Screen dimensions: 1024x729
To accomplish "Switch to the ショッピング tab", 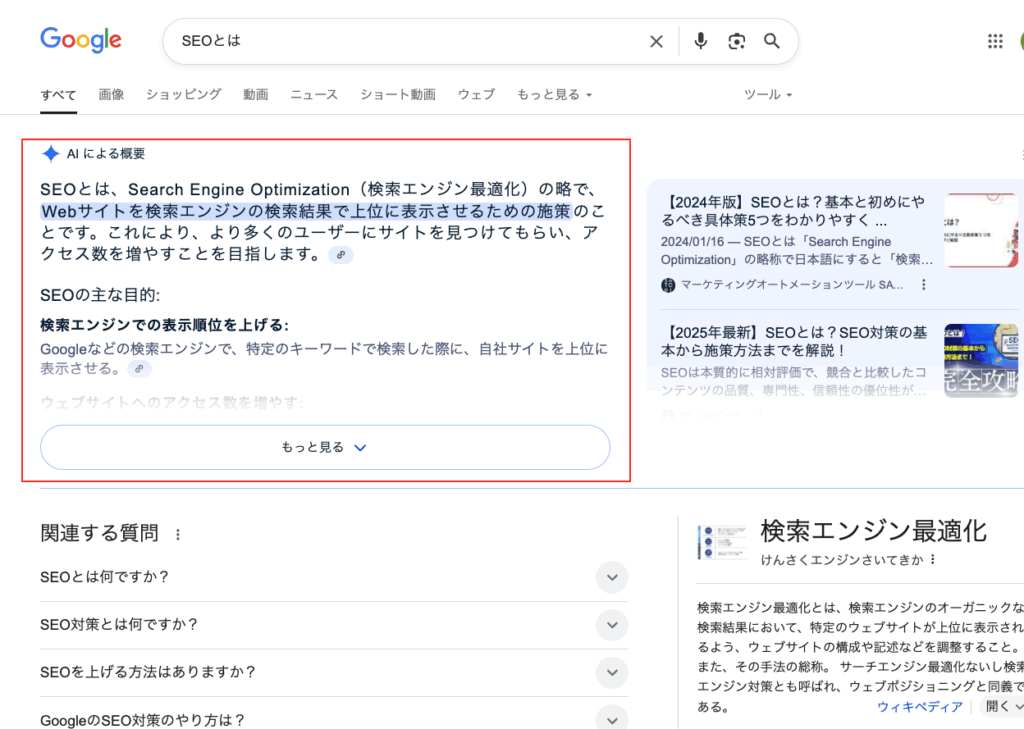I will click(x=184, y=94).
